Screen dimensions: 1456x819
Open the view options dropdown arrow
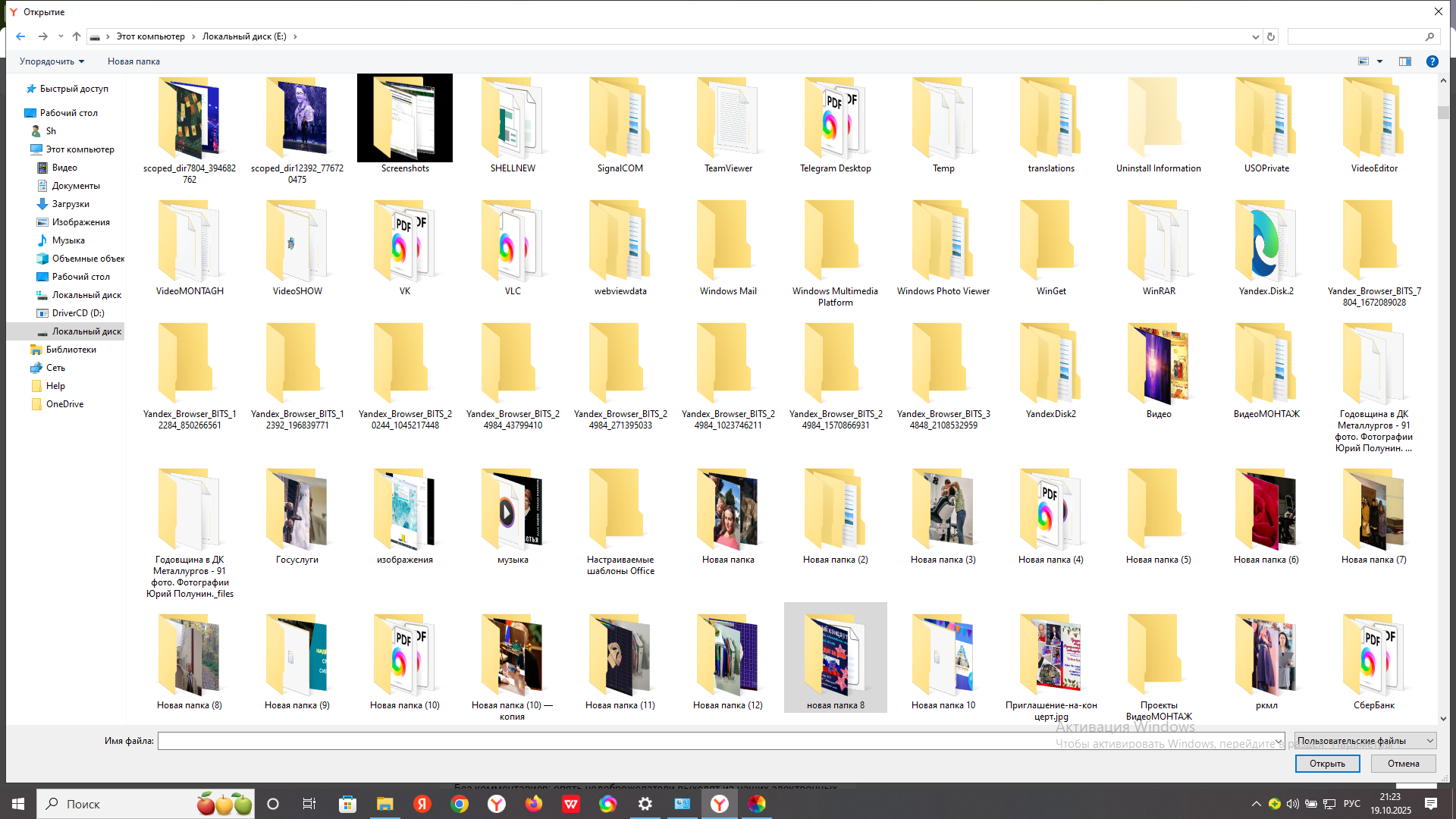click(1379, 61)
